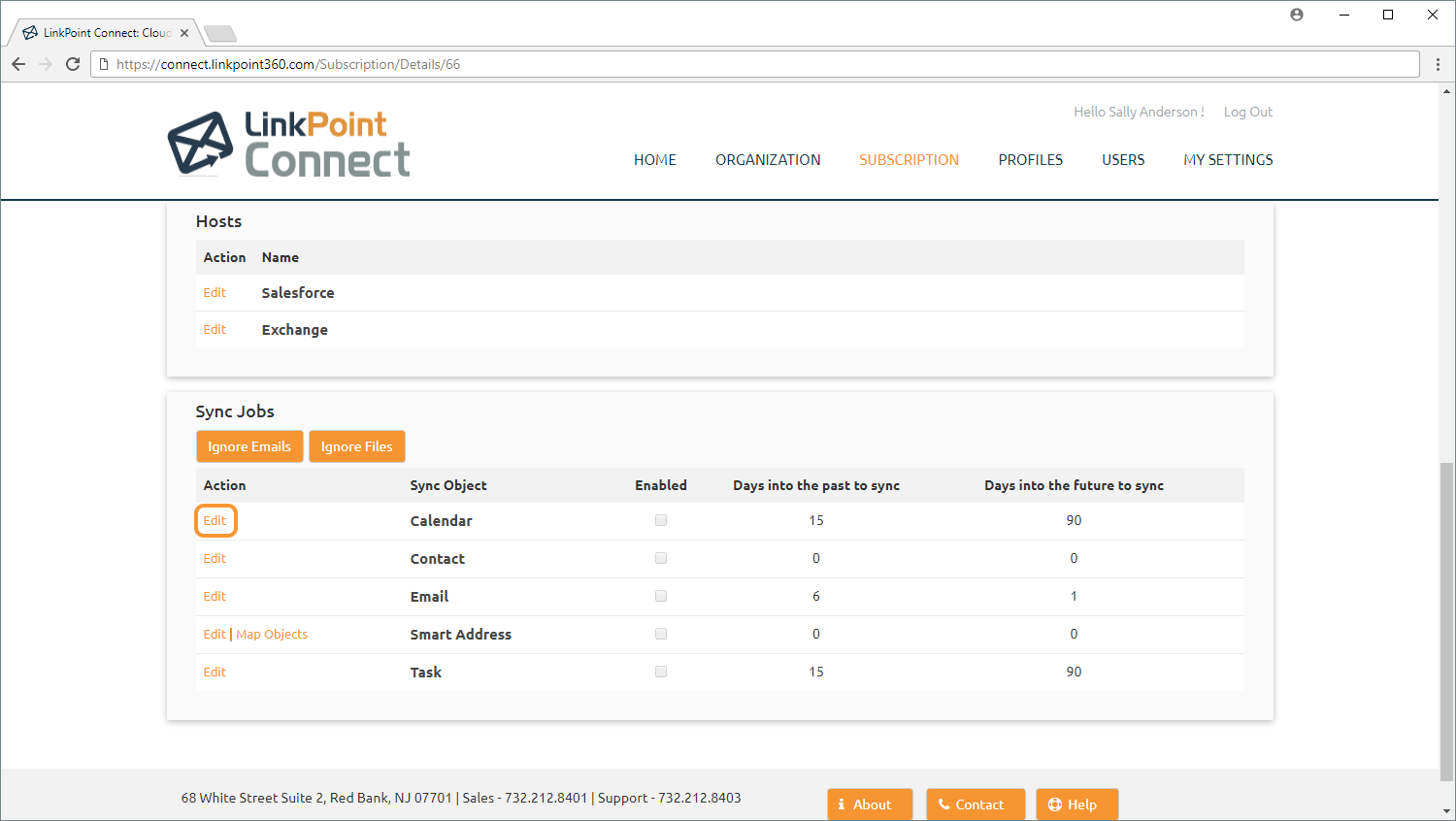Open the About footer button

(x=870, y=805)
